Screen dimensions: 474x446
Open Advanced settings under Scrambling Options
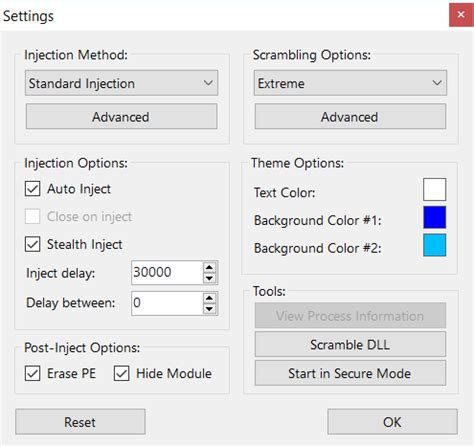350,117
